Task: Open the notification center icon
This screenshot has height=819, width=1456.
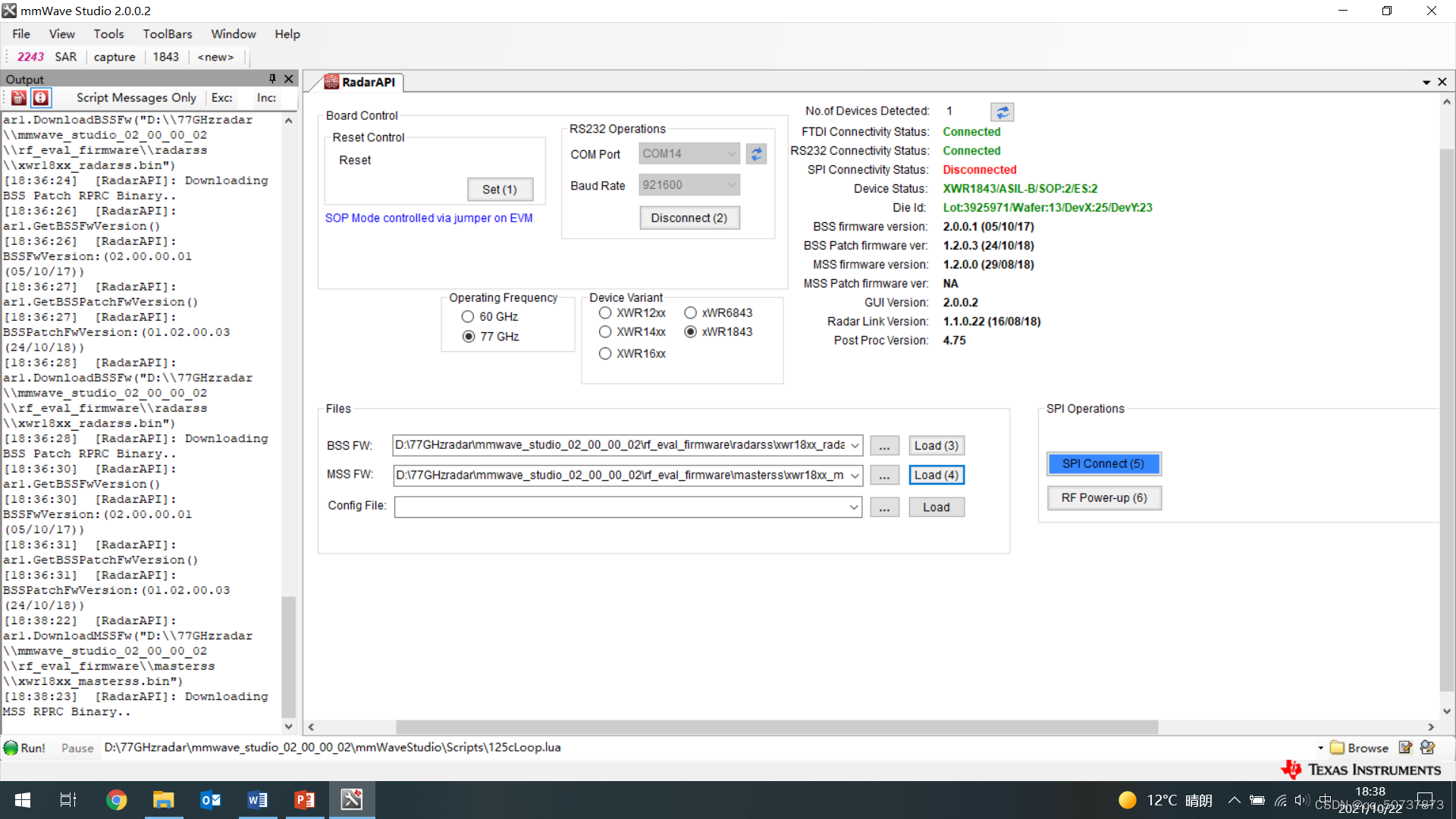Action: (x=1425, y=800)
